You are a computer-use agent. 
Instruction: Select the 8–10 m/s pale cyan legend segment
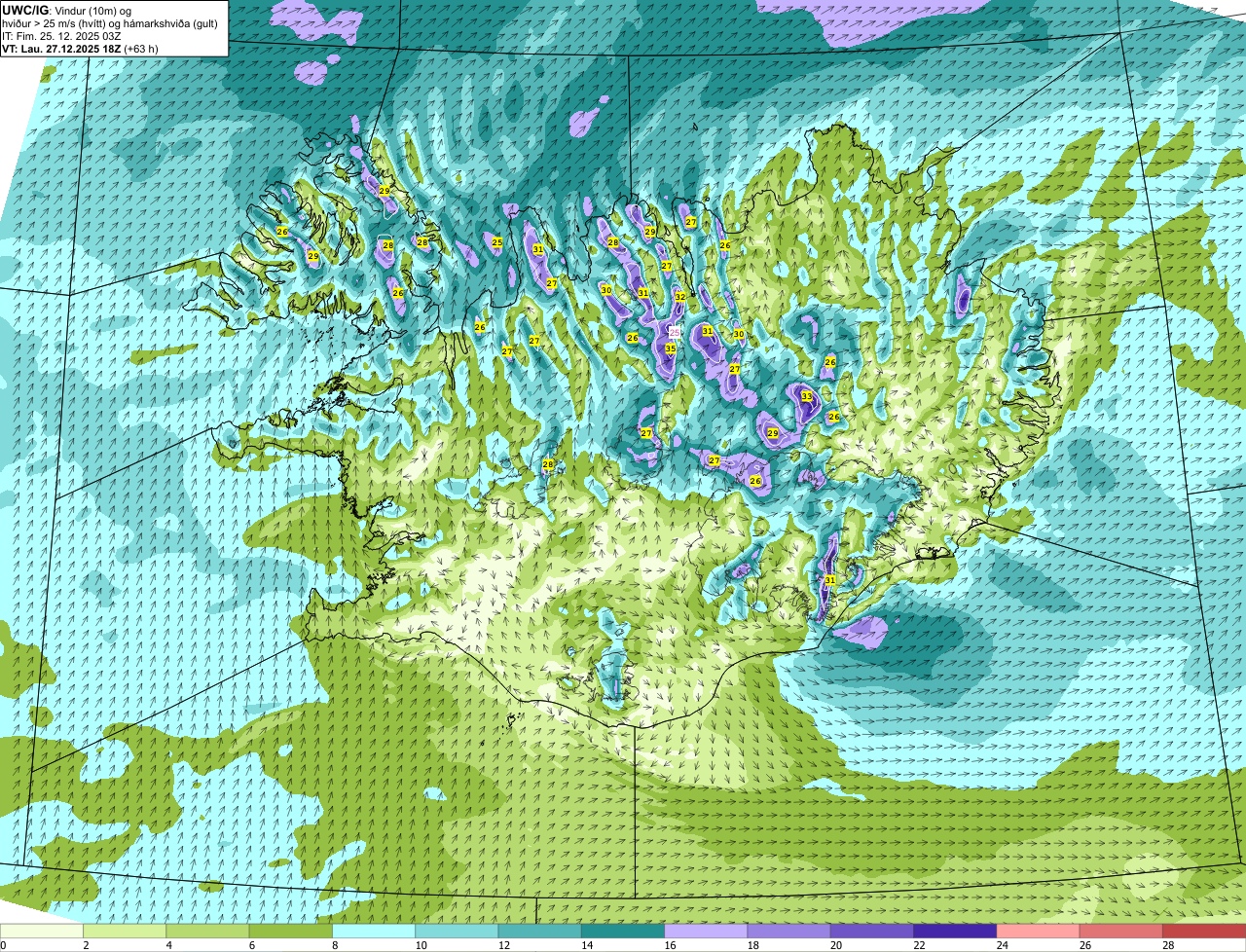(374, 931)
